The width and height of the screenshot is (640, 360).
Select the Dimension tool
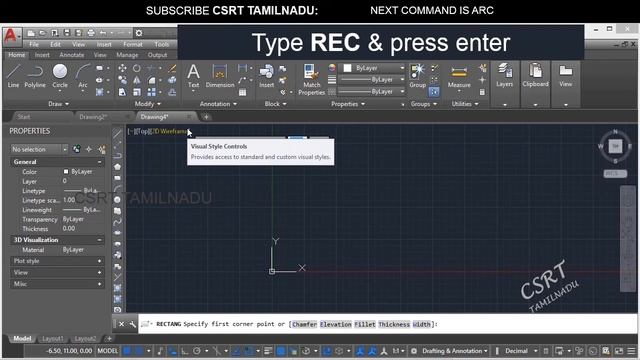(x=220, y=76)
